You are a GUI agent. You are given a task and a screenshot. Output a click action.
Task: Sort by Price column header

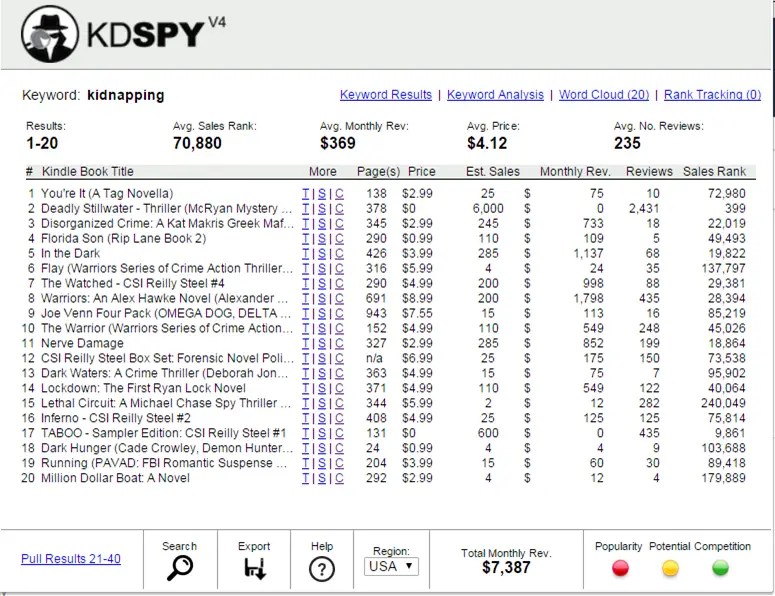422,171
